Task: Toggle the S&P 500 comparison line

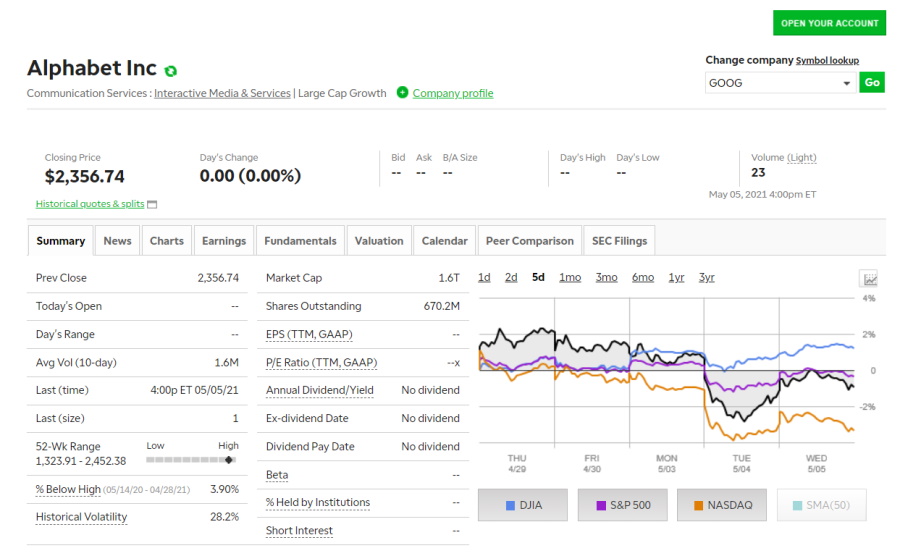Action: tap(623, 505)
